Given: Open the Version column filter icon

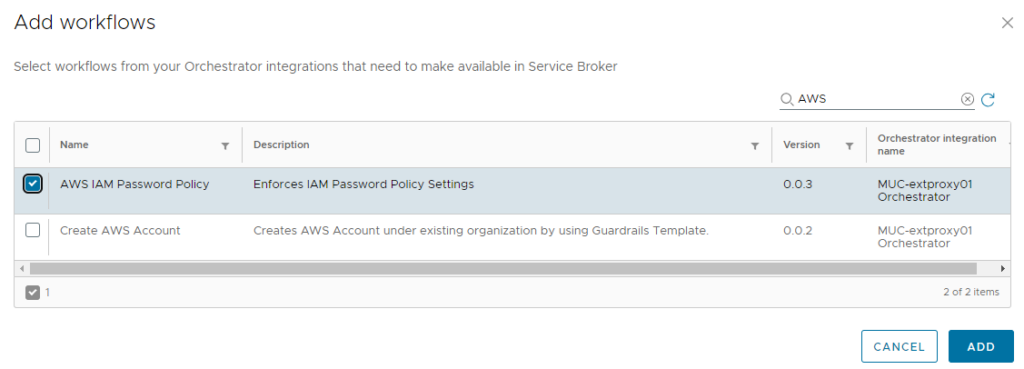Looking at the screenshot, I should point(850,146).
